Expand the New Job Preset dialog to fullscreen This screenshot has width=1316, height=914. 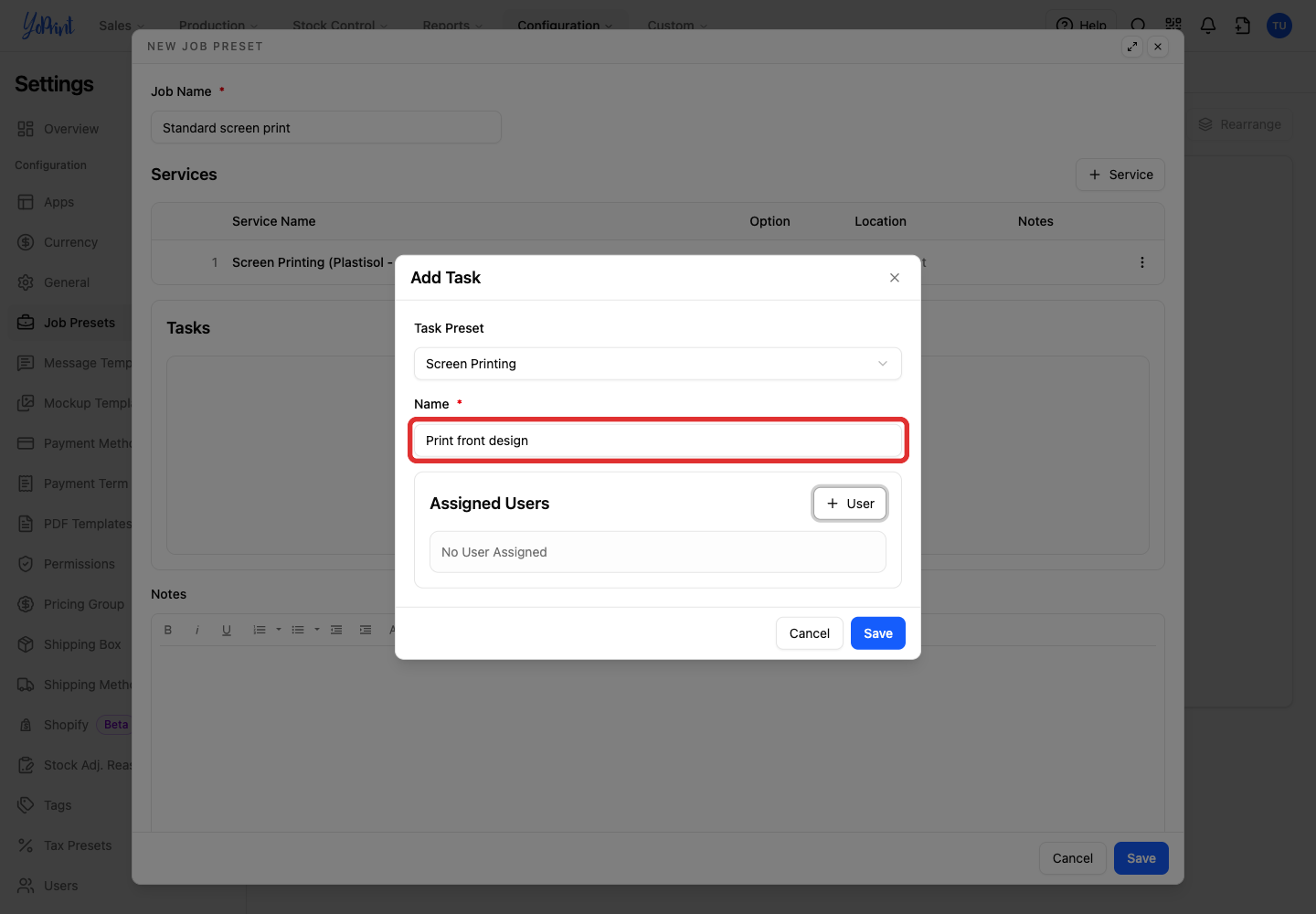[1132, 47]
